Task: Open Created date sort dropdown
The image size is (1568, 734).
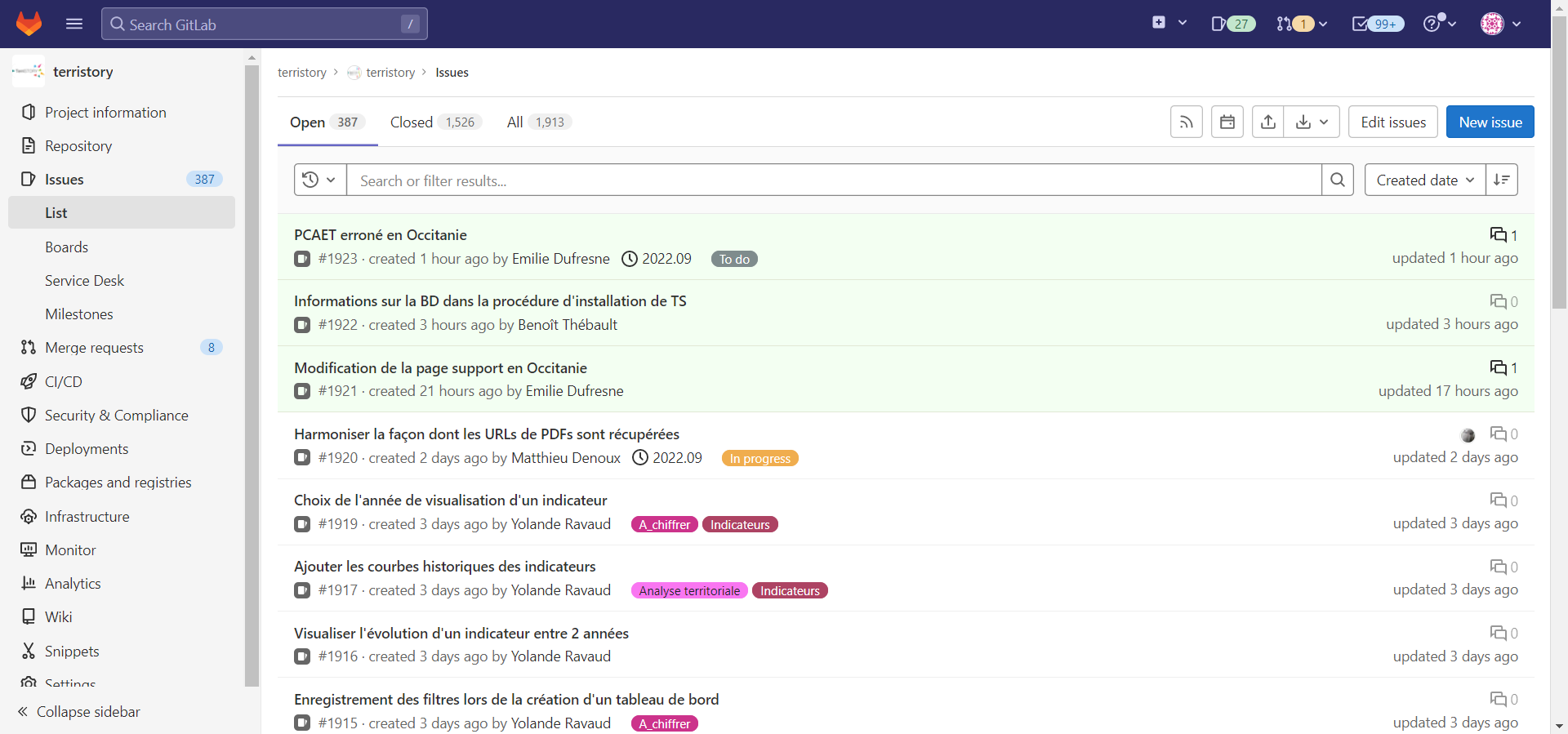Action: tap(1425, 180)
